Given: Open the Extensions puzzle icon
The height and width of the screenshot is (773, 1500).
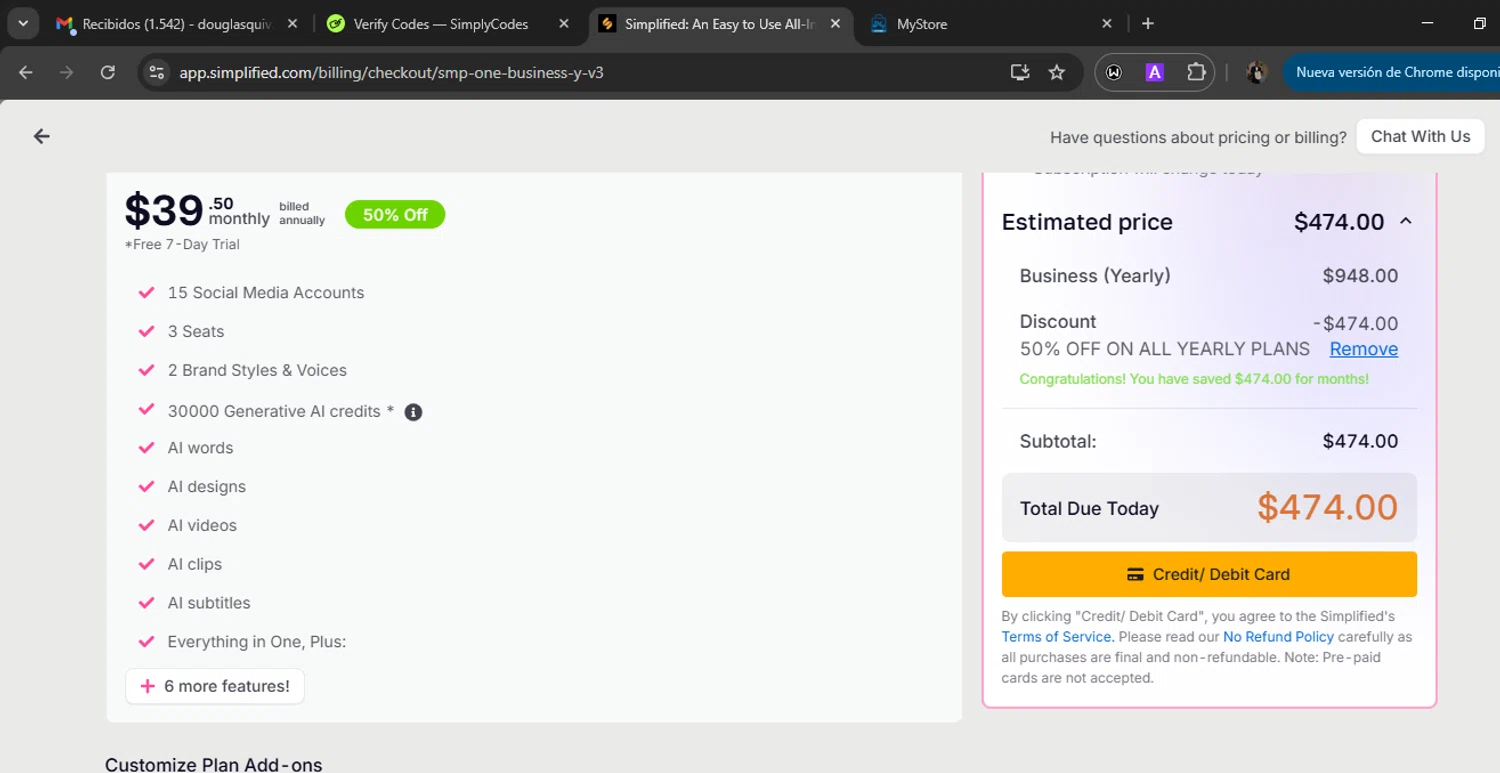Looking at the screenshot, I should (1196, 72).
